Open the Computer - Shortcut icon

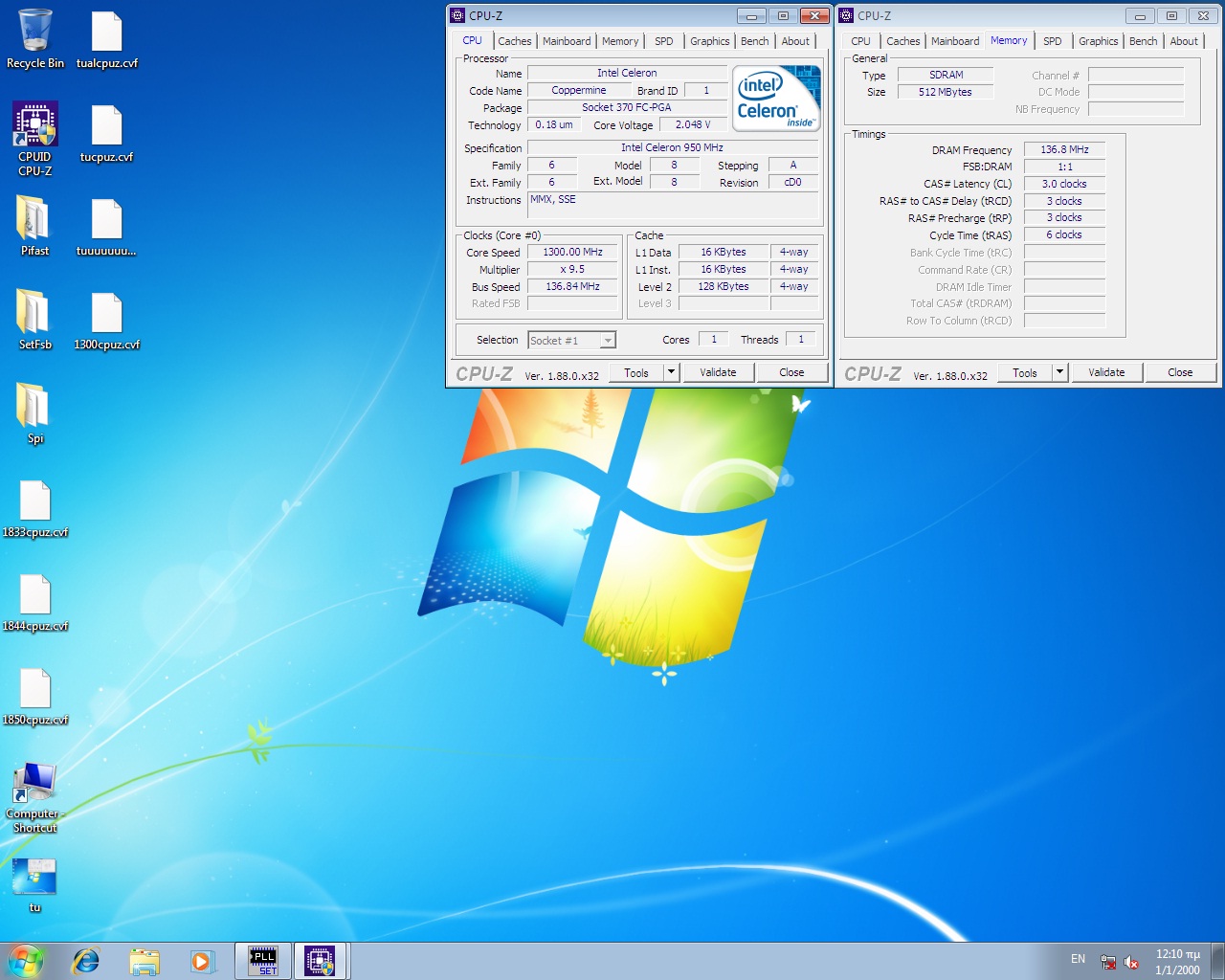click(35, 796)
